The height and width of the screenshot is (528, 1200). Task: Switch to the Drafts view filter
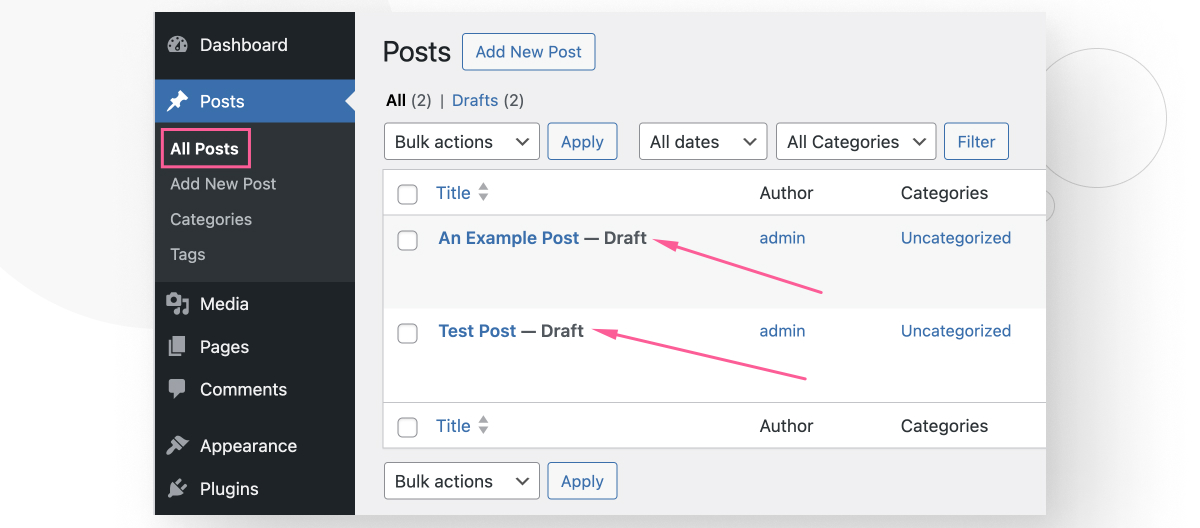click(475, 100)
